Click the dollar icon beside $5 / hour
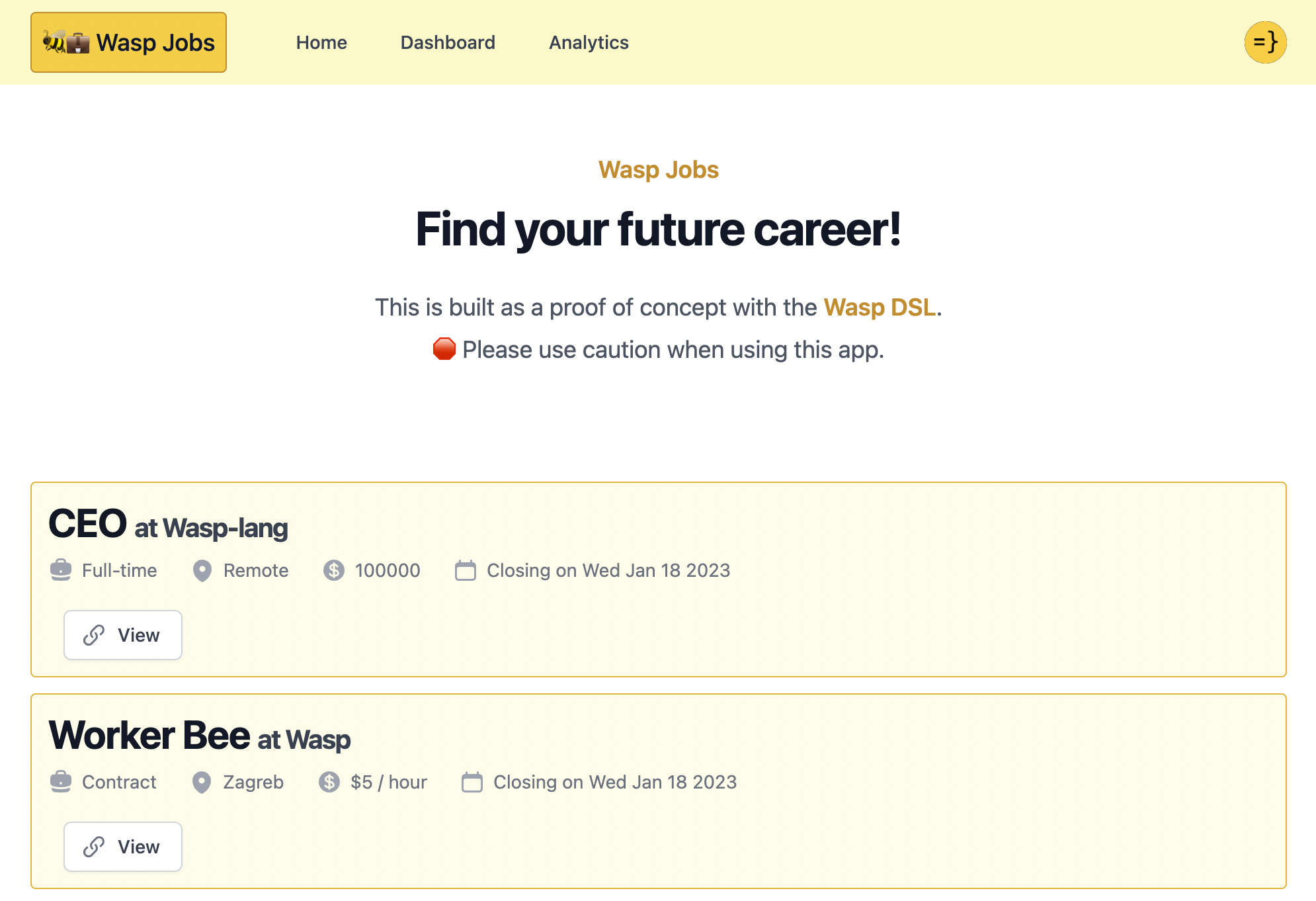This screenshot has width=1316, height=901. pos(329,782)
